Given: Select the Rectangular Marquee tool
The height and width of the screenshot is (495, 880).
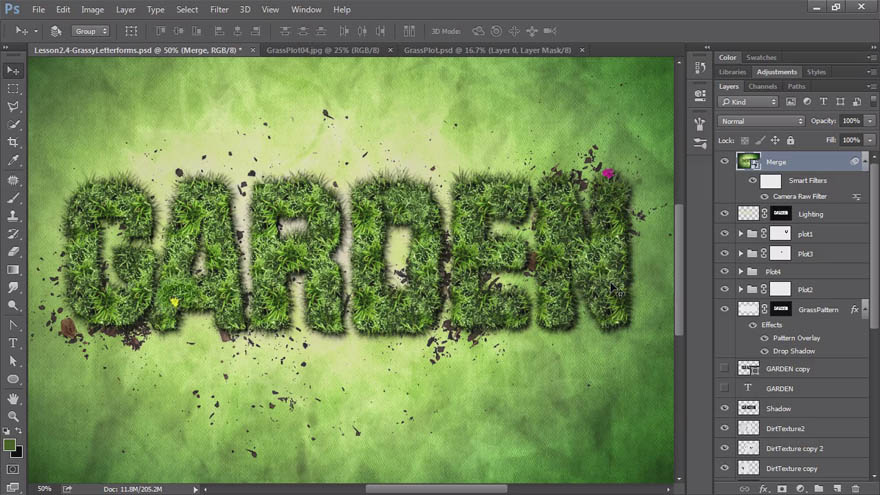Looking at the screenshot, I should click(x=13, y=89).
